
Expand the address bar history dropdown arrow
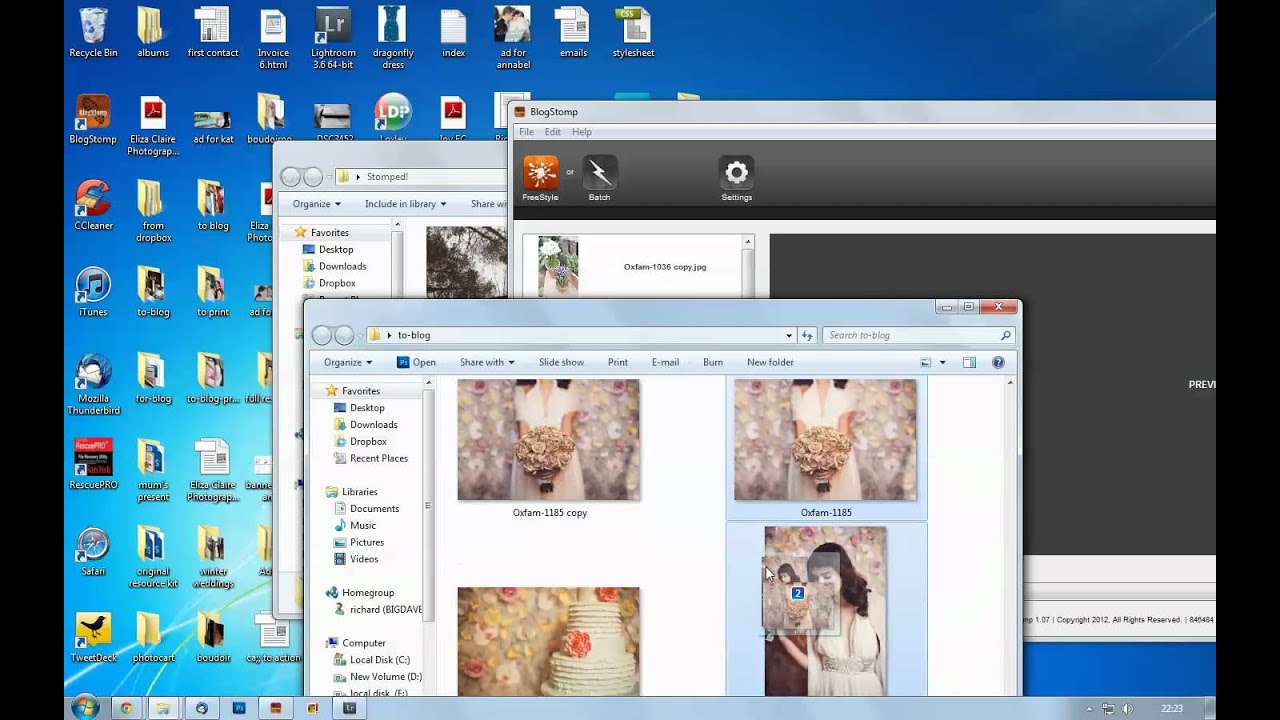(x=789, y=335)
